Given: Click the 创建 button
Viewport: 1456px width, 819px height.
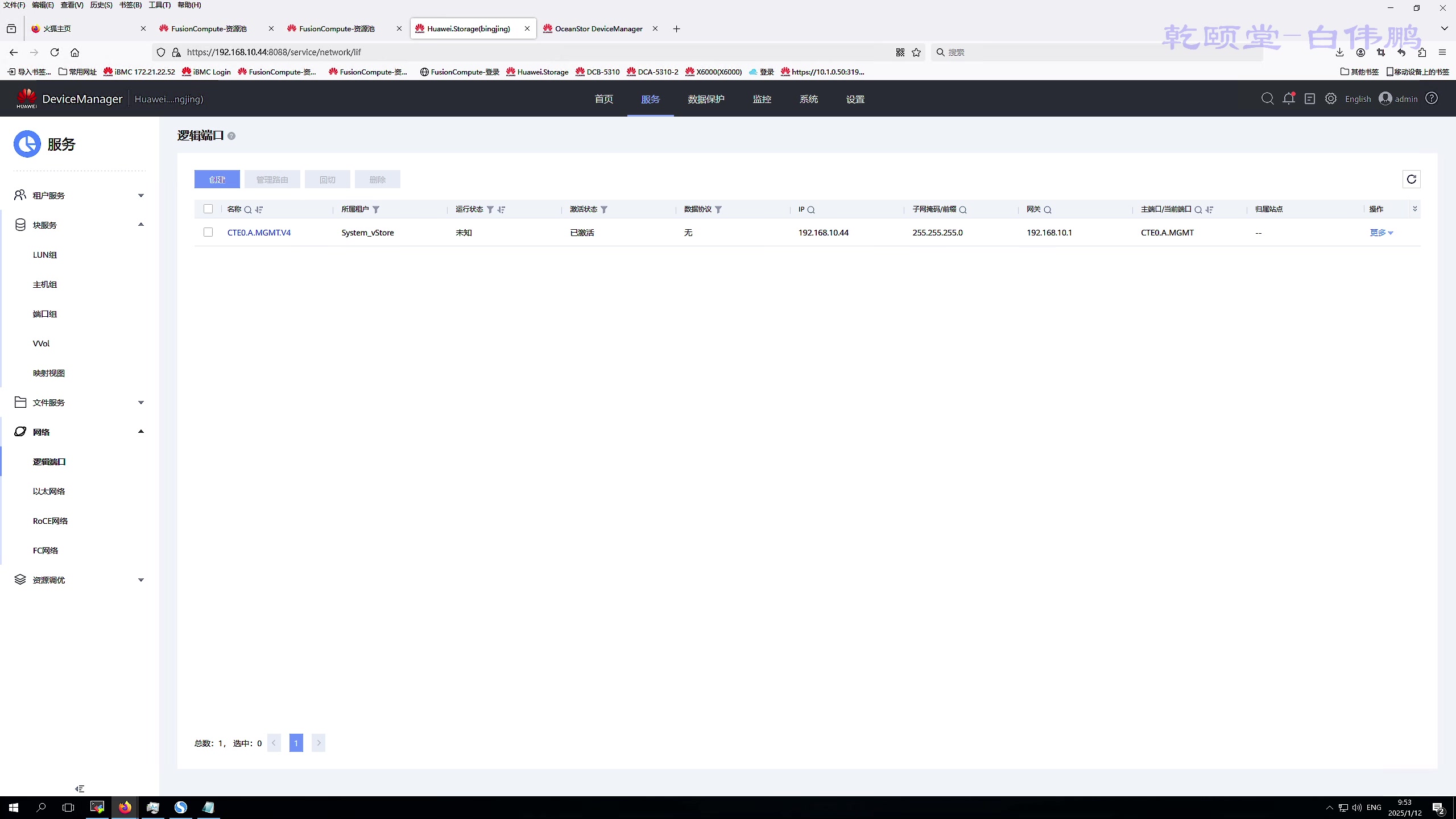Looking at the screenshot, I should 217,179.
